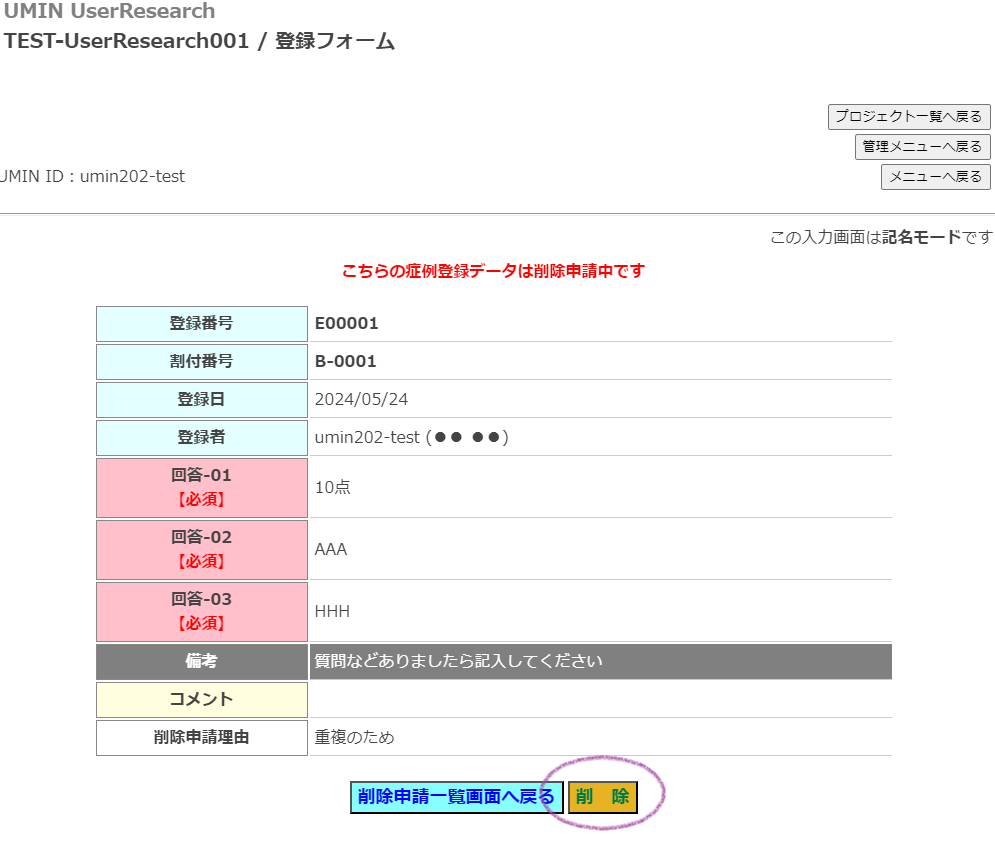The width and height of the screenshot is (995, 848).
Task: Click the gray 備考 header row label
Action: tap(201, 662)
